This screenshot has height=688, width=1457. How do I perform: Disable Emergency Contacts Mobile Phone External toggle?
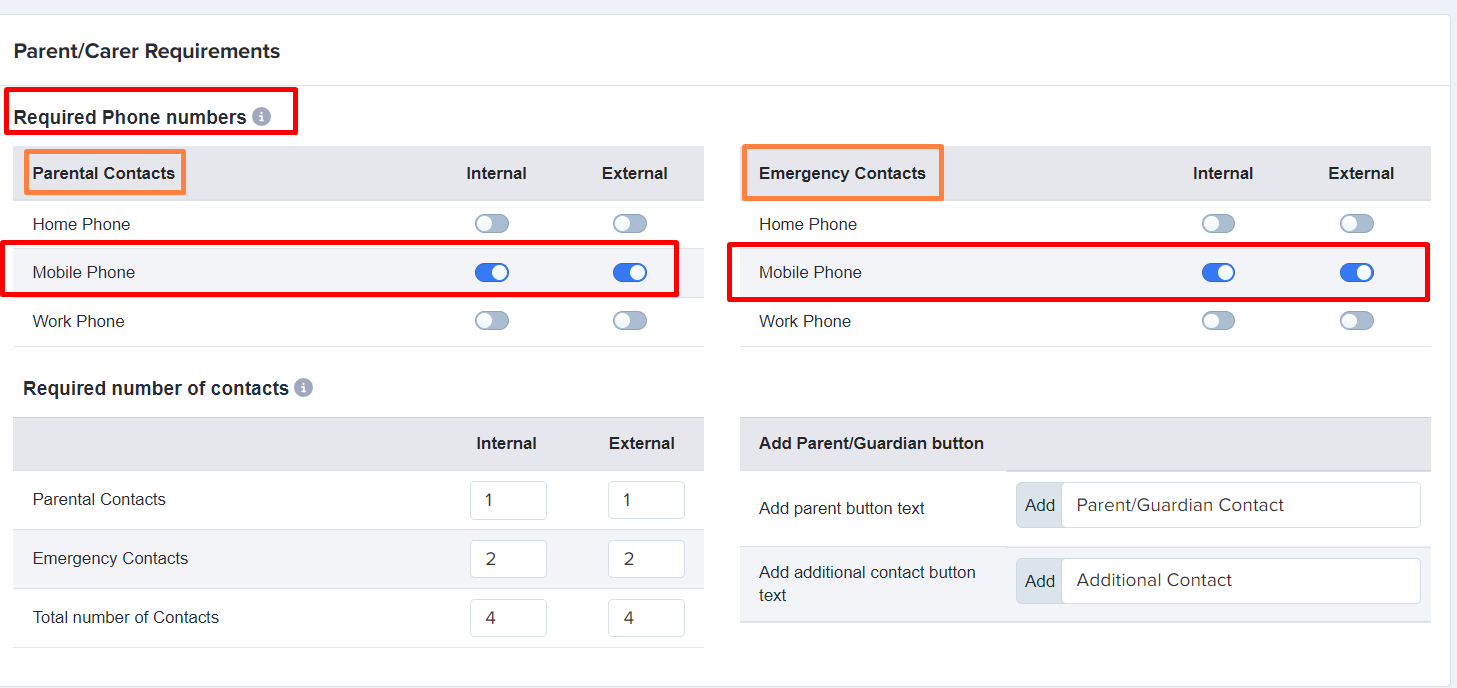coord(1357,272)
